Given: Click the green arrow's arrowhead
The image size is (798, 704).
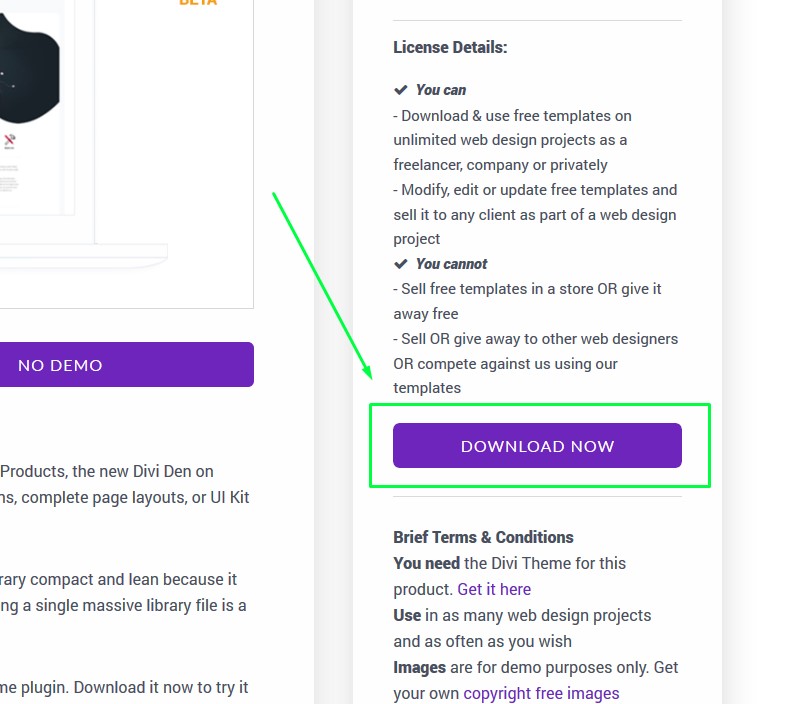Looking at the screenshot, I should (366, 372).
